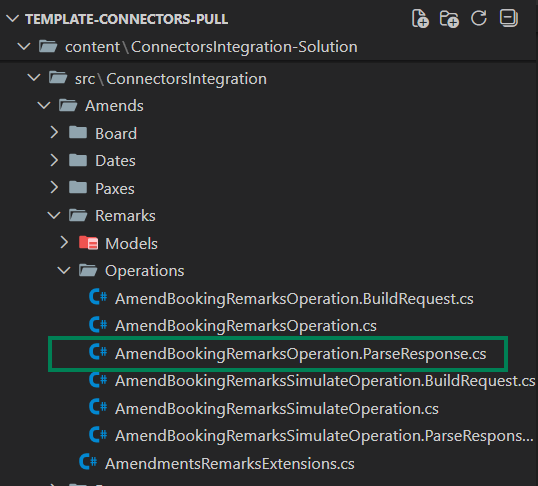
Task: Select the Models folder label
Action: click(x=131, y=244)
